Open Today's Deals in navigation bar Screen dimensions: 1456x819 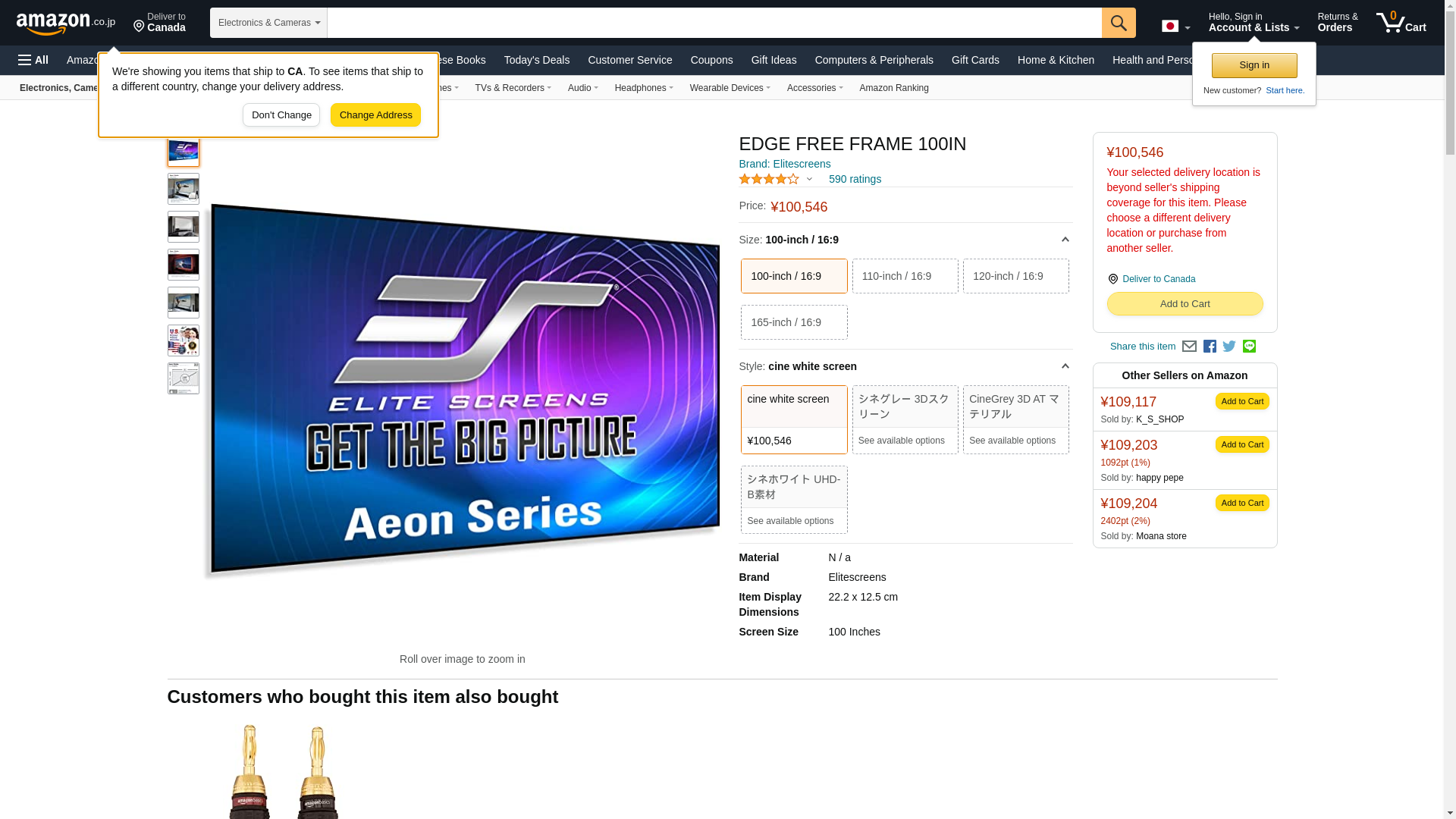[x=536, y=60]
